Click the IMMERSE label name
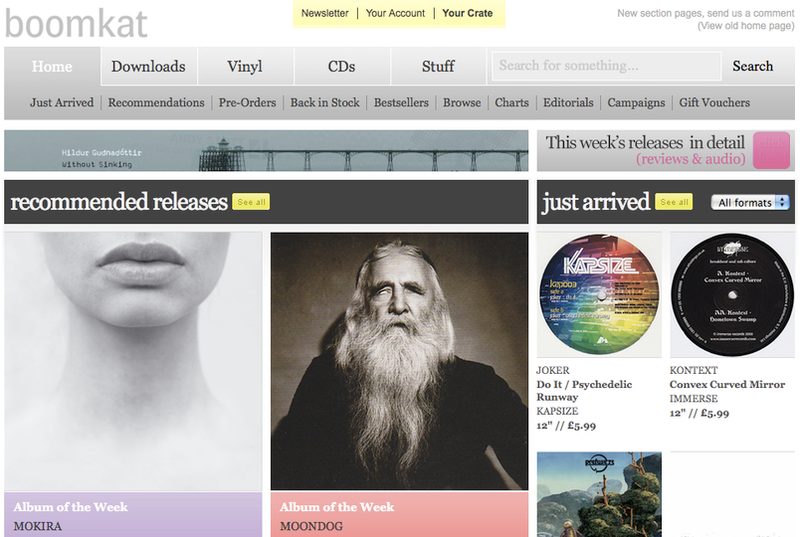This screenshot has width=800, height=537. [x=694, y=399]
